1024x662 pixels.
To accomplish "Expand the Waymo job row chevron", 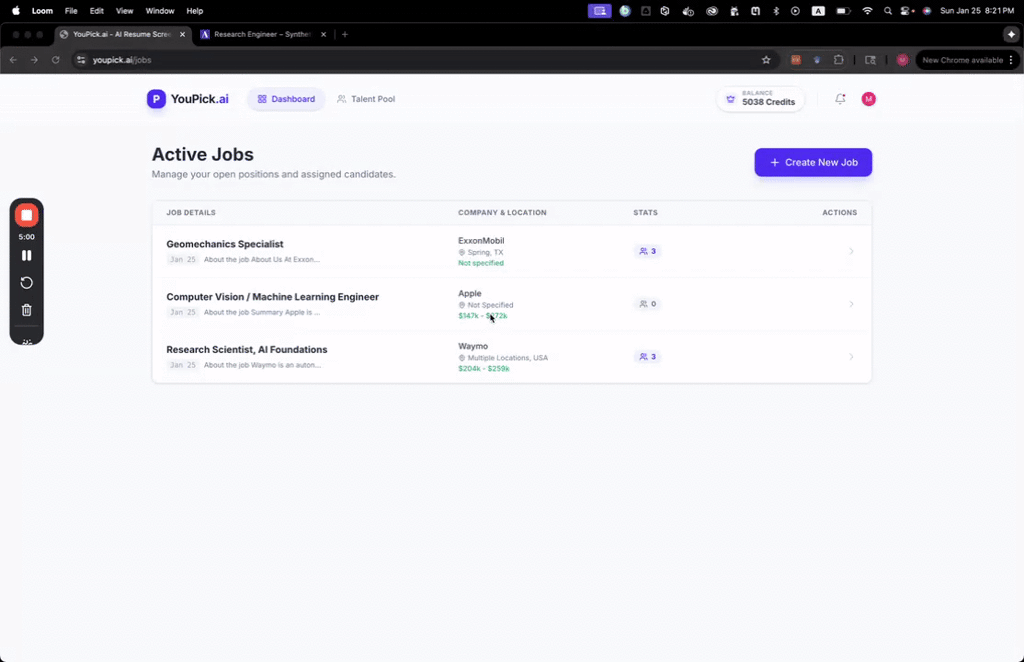I will pos(851,357).
